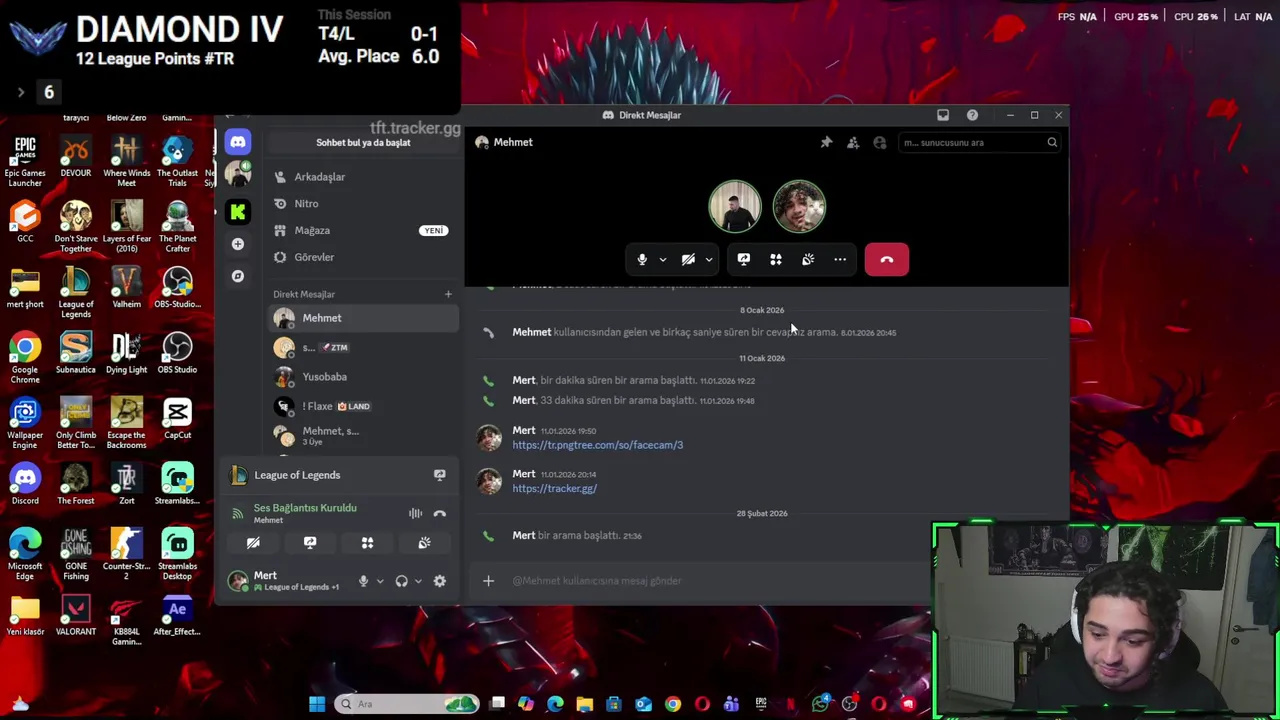Show user profile icon in chat header
Image resolution: width=1280 pixels, height=720 pixels.
coord(880,143)
